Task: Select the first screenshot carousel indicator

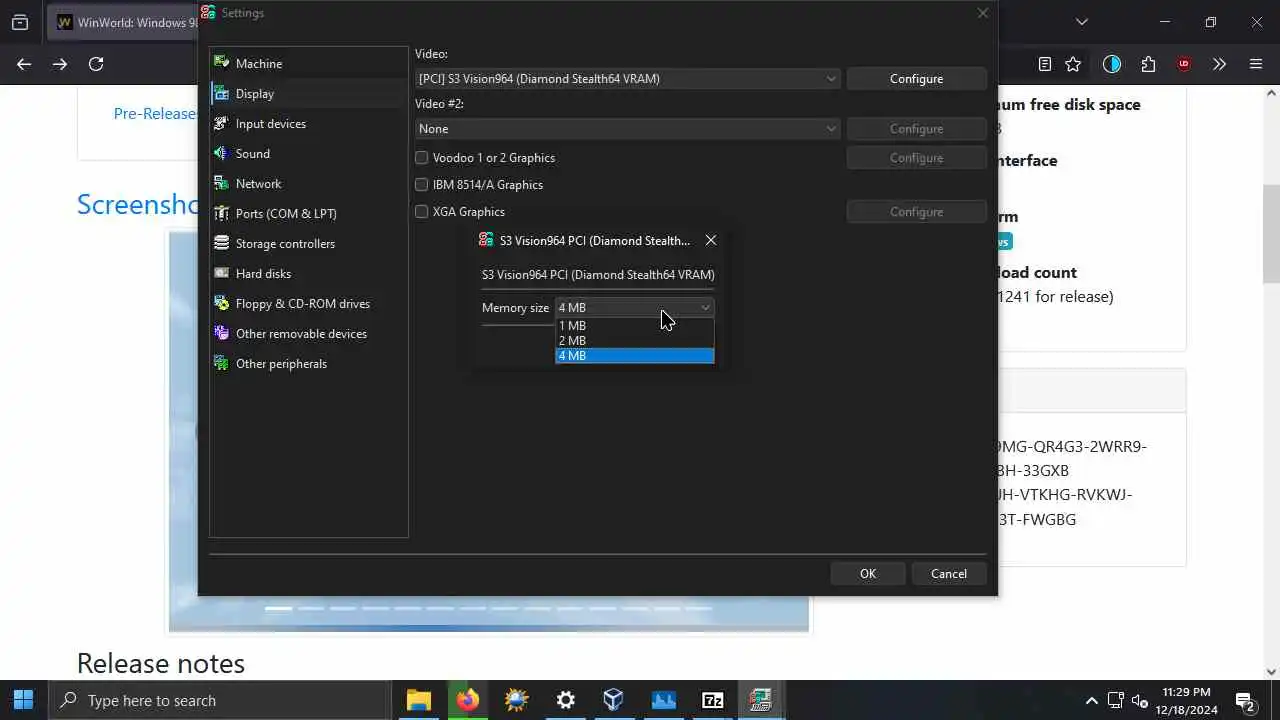Action: 279,608
